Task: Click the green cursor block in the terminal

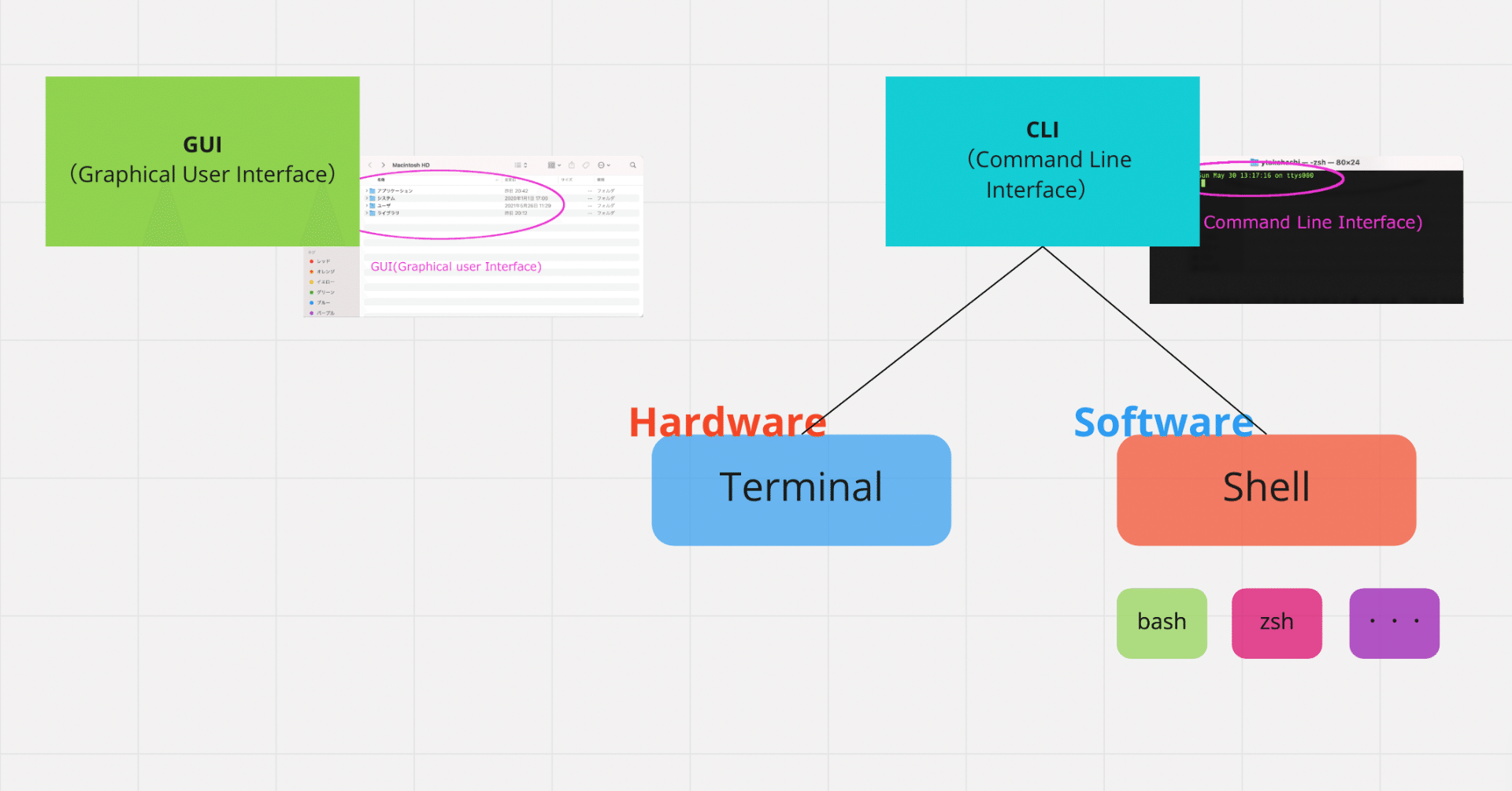Action: point(1203,183)
